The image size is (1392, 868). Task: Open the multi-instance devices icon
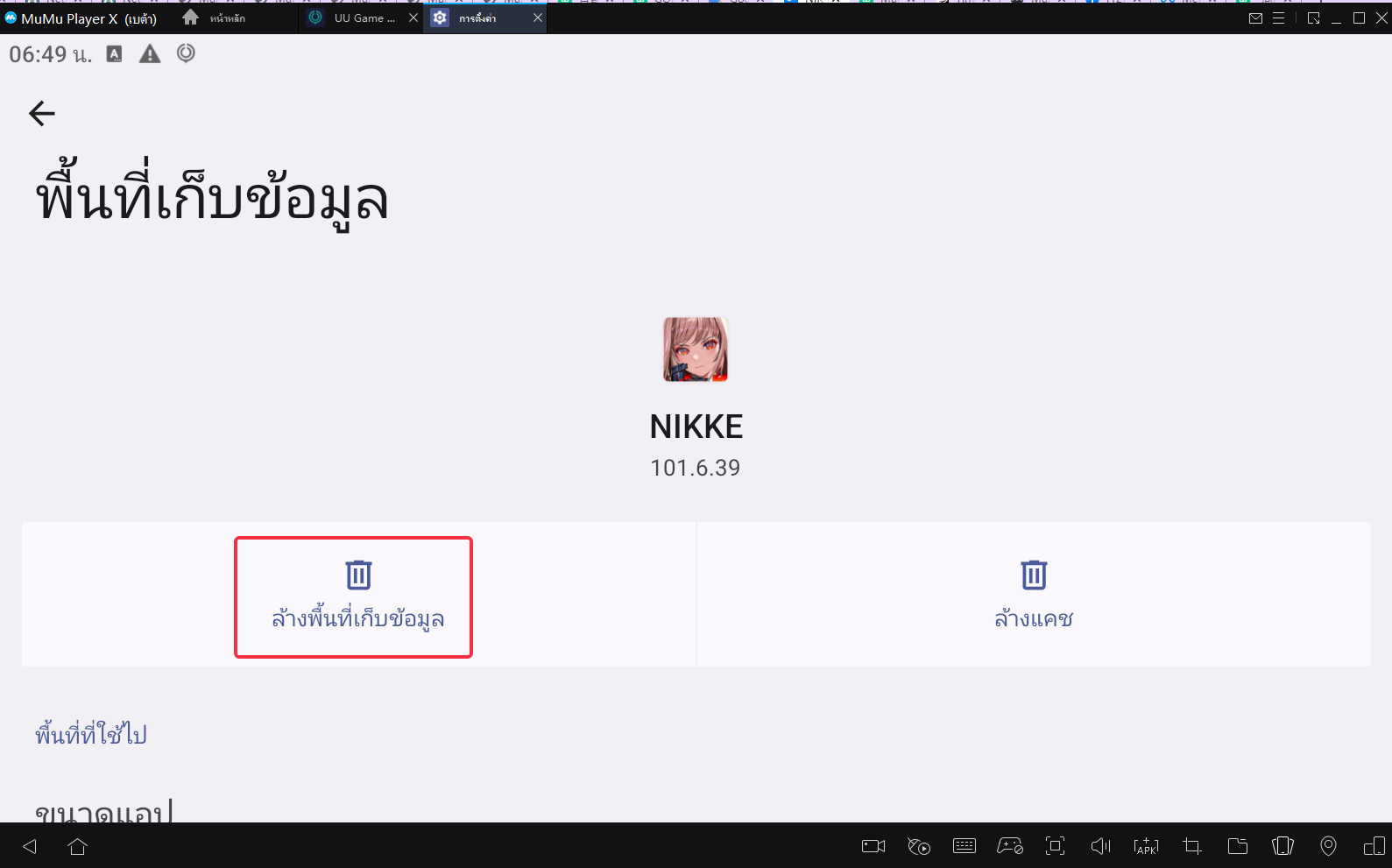[1374, 846]
